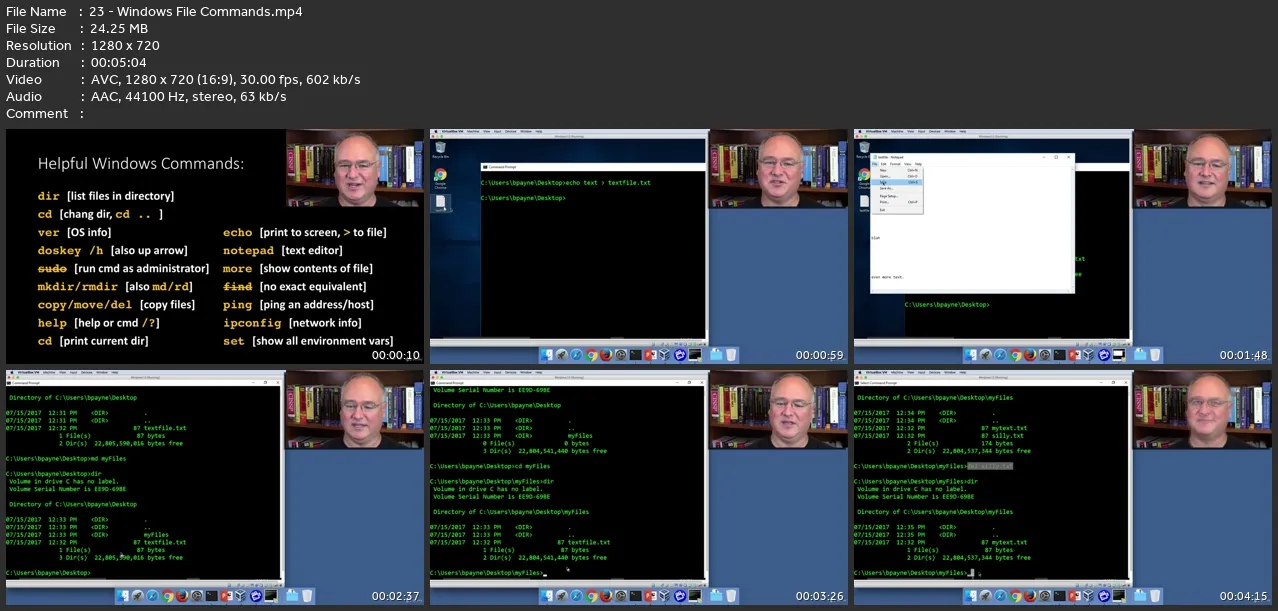Screen dimensions: 1278x611
Task: Click the 'Helpful Windows Commands:' slide heading
Action: (141, 164)
